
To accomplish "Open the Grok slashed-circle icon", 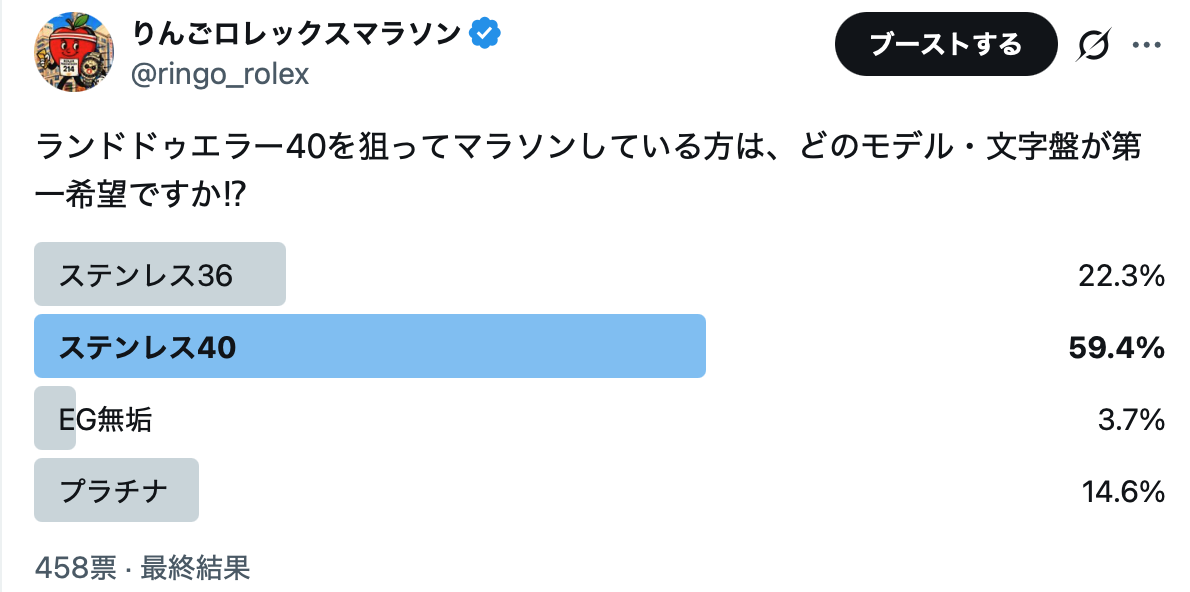I will click(1094, 45).
